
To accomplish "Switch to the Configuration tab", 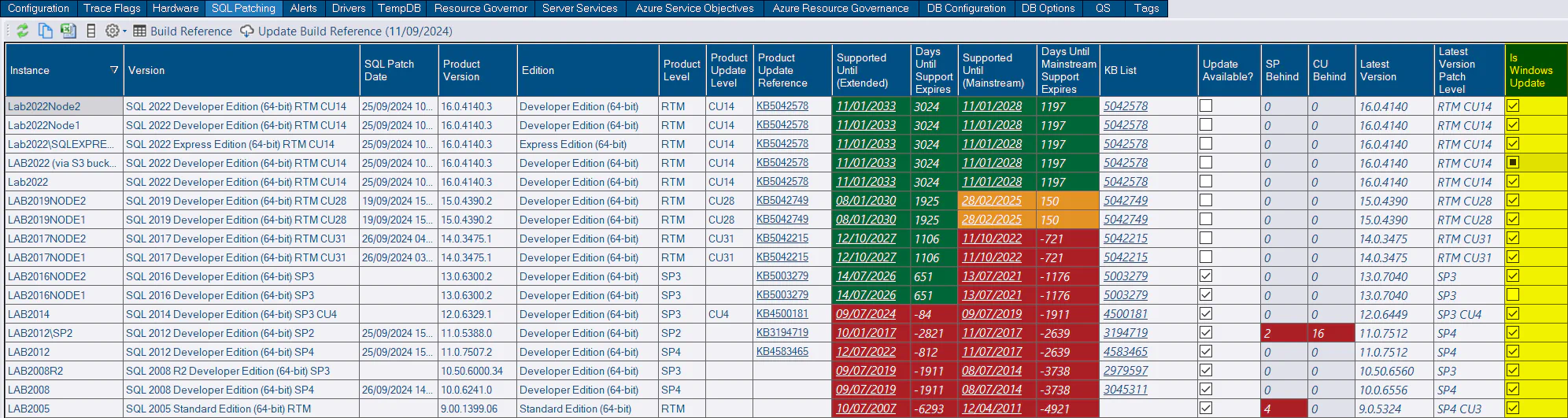I will tap(39, 8).
